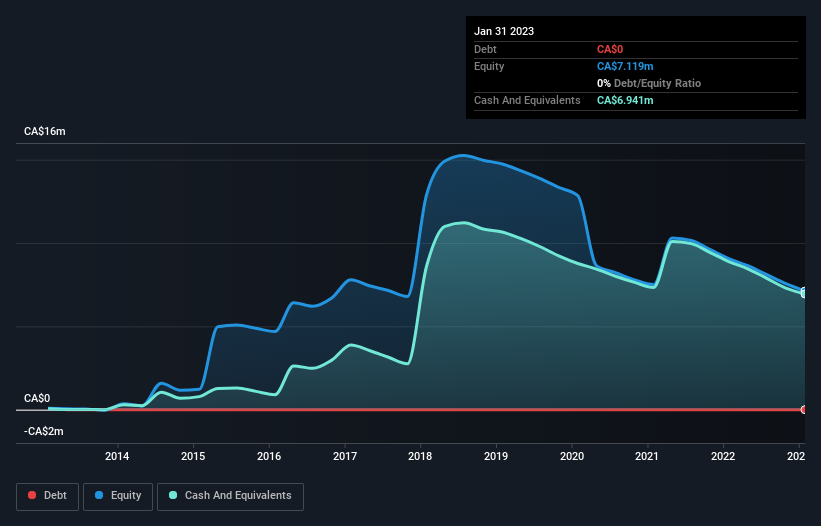The height and width of the screenshot is (526, 821).
Task: Click the Equity endpoint marker on chart
Action: (x=804, y=291)
